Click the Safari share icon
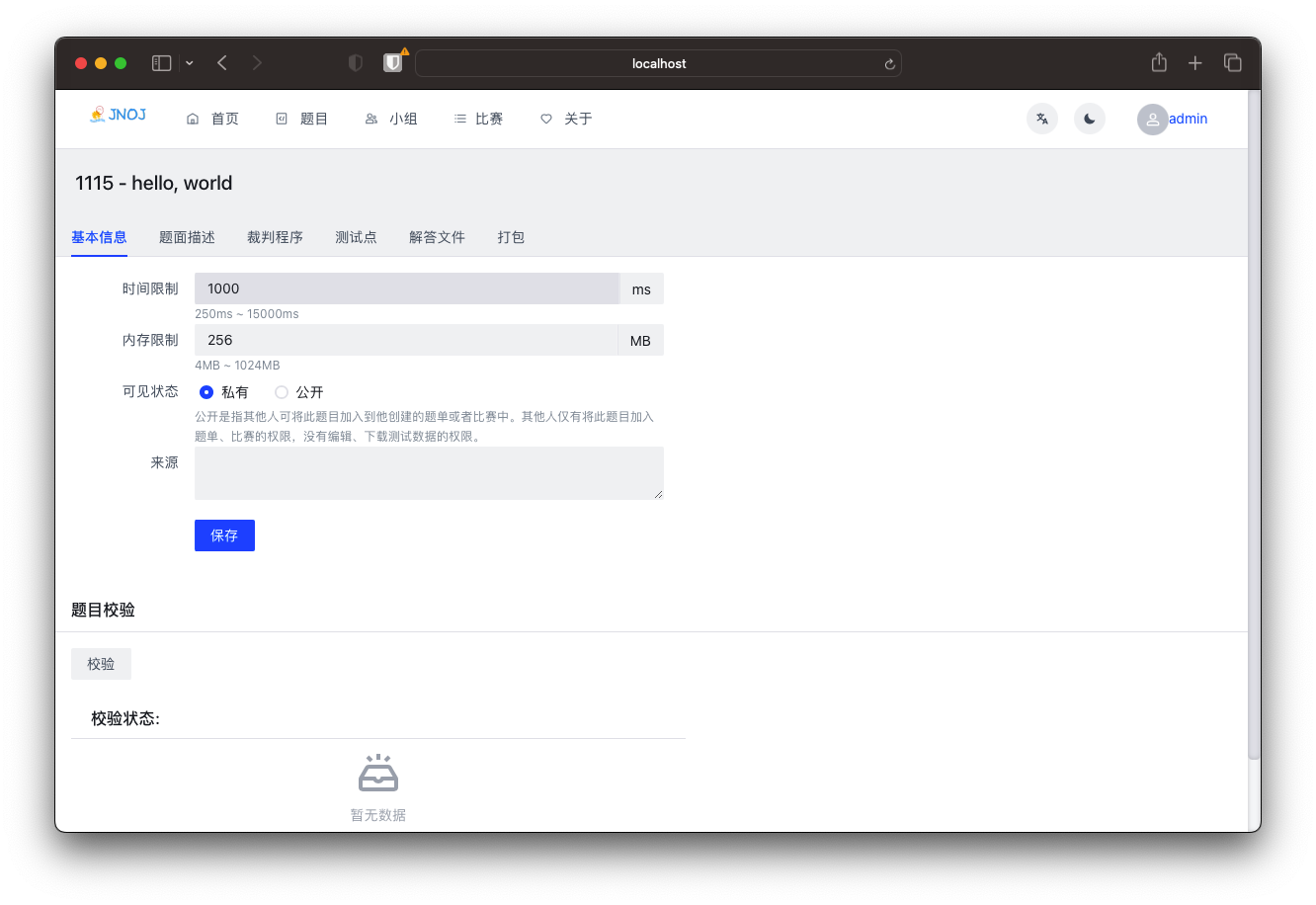The image size is (1316, 905). click(1159, 62)
